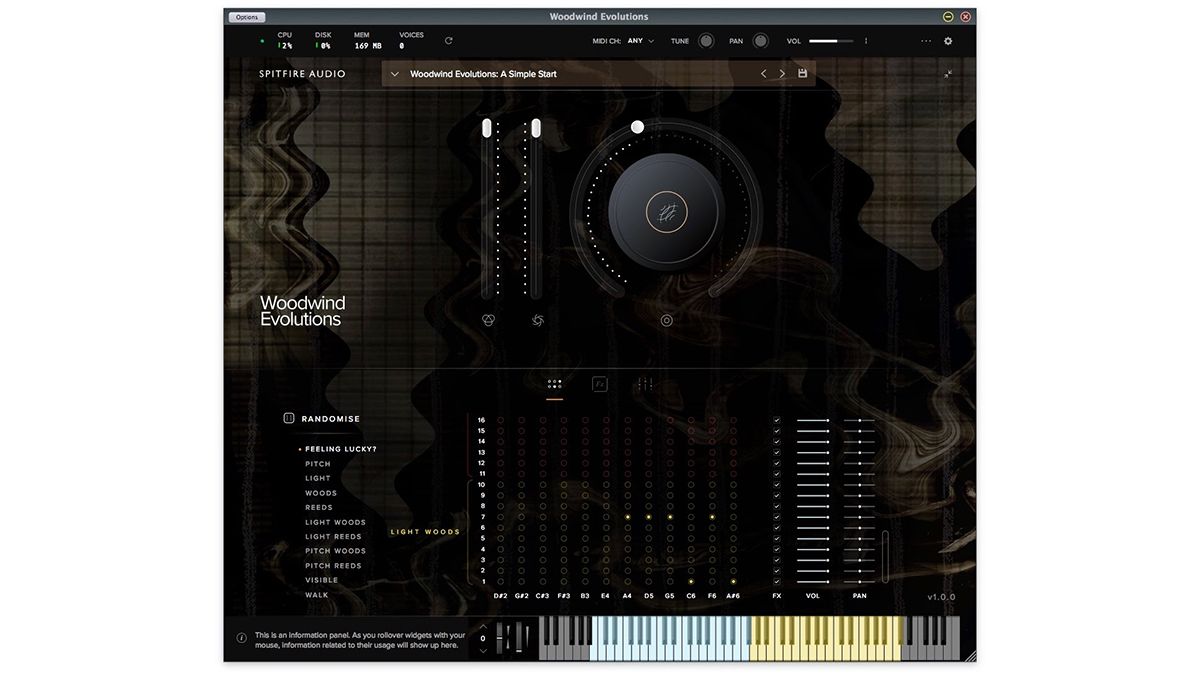Open the FX page icon
This screenshot has height=675, width=1200.
(600, 384)
